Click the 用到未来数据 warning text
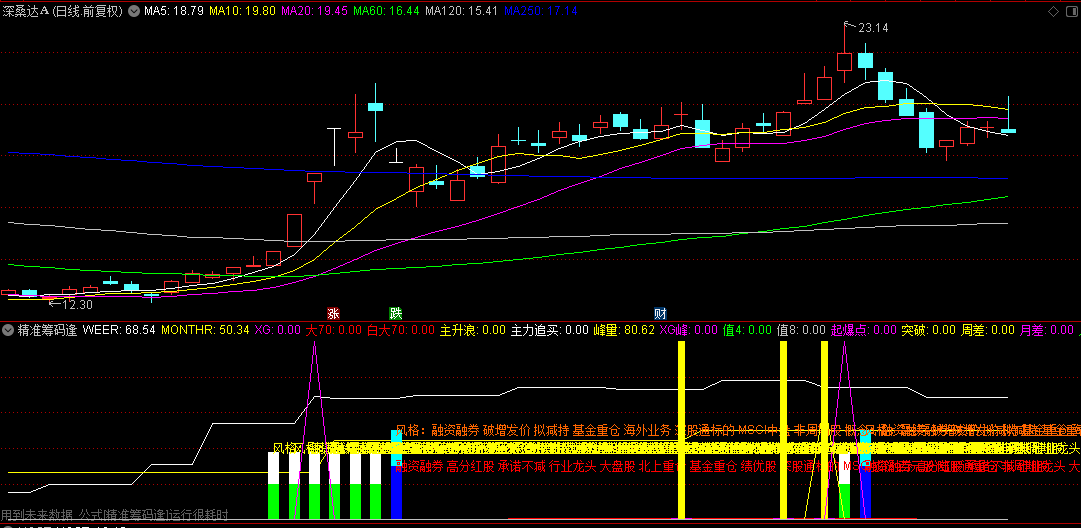 [x=37, y=514]
